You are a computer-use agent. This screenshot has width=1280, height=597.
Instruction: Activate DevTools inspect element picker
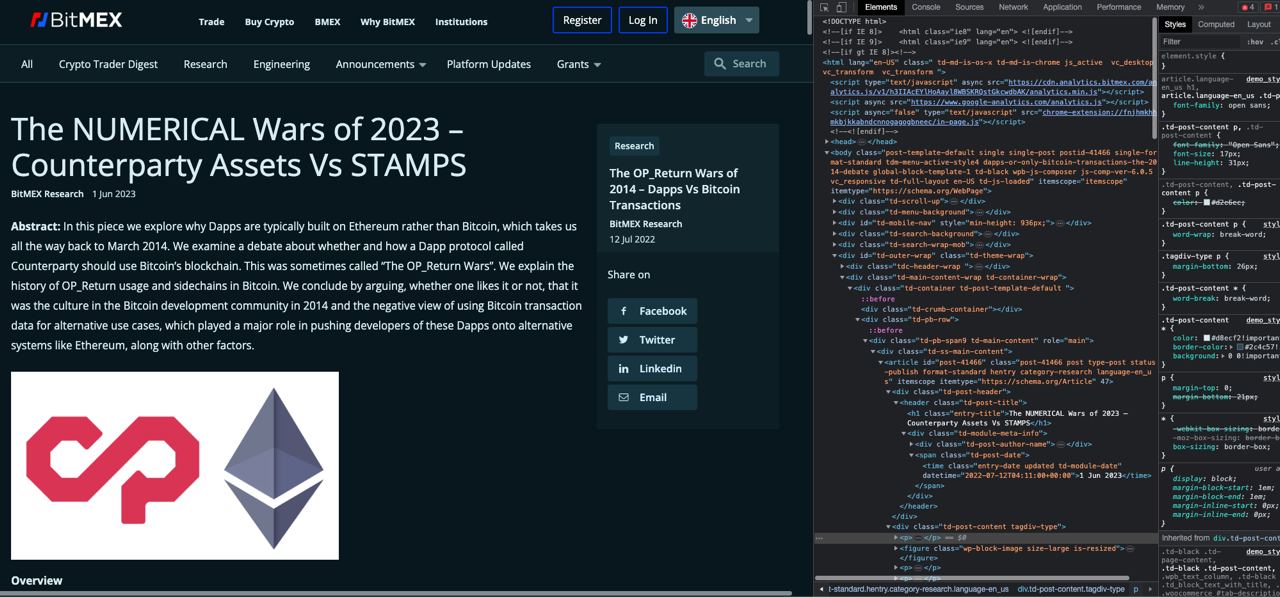pos(825,7)
